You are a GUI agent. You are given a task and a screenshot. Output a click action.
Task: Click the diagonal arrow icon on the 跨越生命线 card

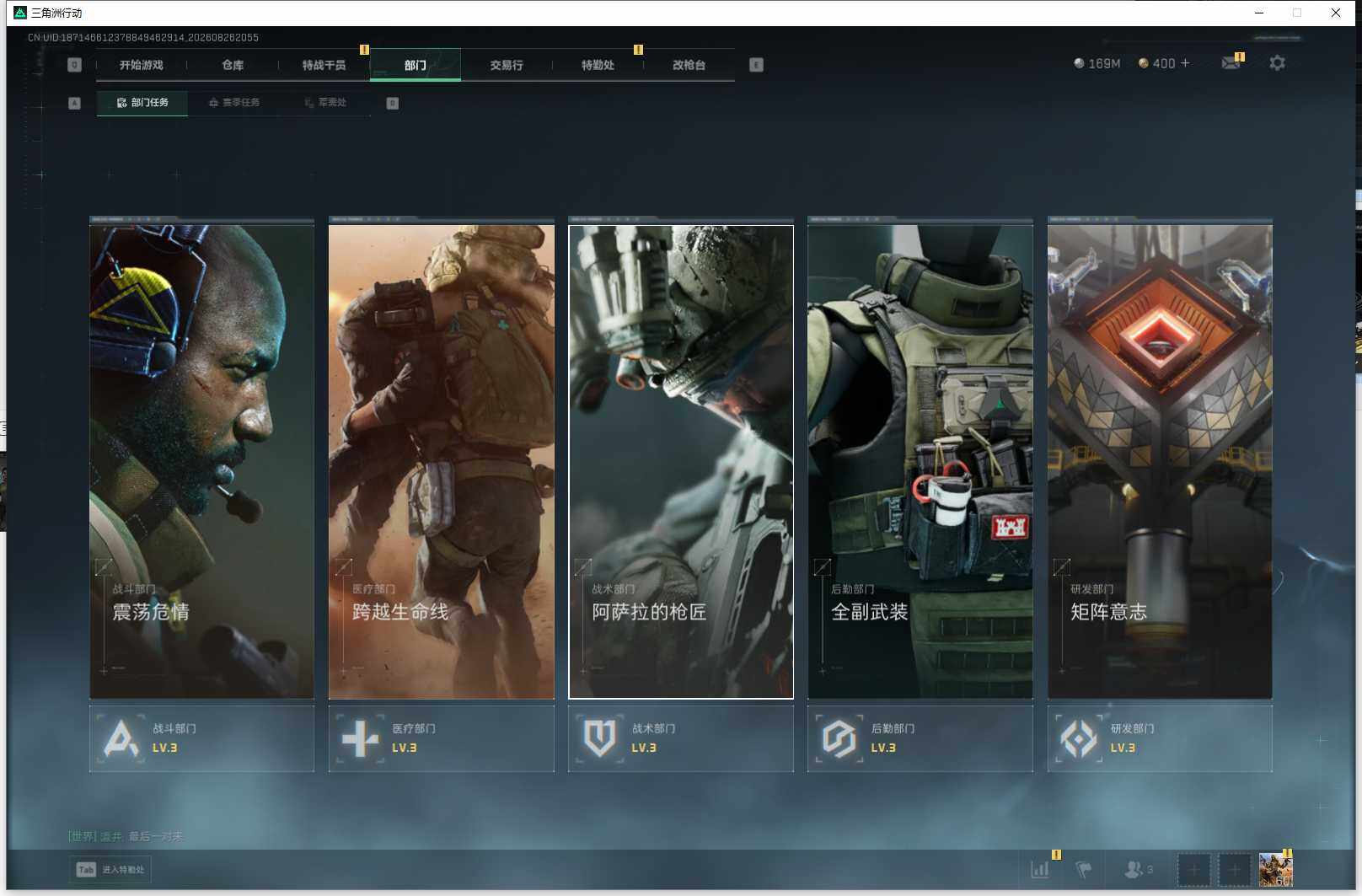coord(343,566)
